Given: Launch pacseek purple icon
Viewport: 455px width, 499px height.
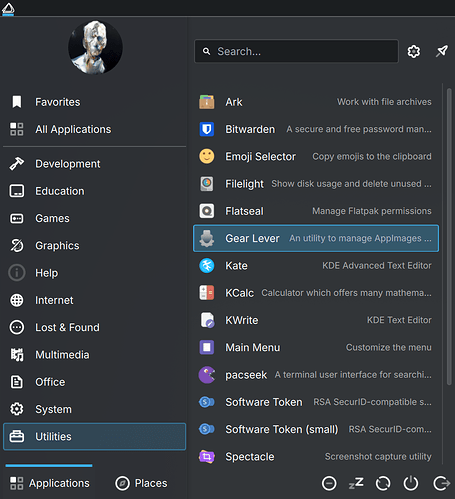Looking at the screenshot, I should tap(207, 375).
